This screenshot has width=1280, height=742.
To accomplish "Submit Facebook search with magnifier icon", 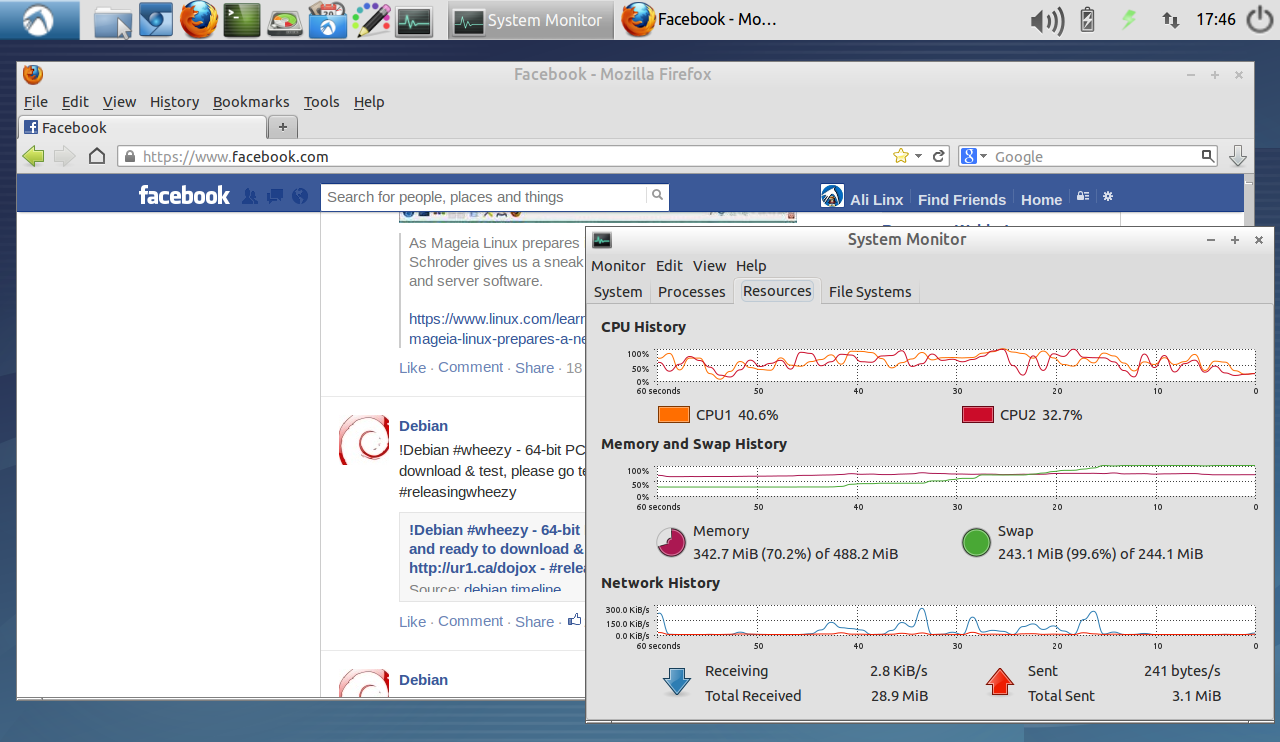I will tap(657, 196).
